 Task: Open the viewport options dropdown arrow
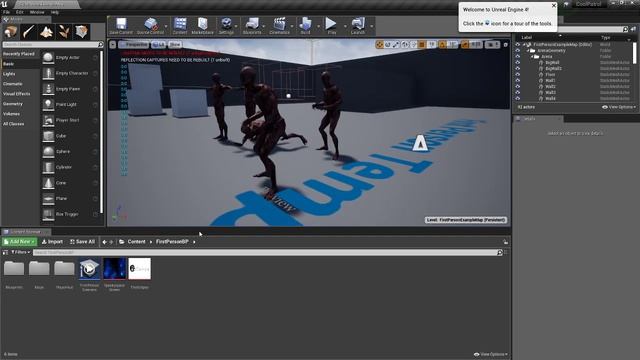tap(113, 44)
